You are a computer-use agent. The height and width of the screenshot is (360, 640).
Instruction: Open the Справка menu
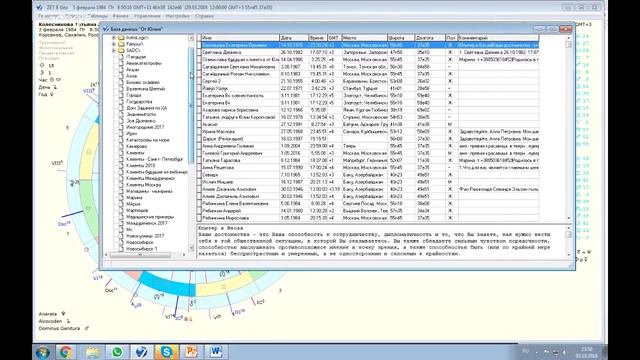click(x=204, y=16)
